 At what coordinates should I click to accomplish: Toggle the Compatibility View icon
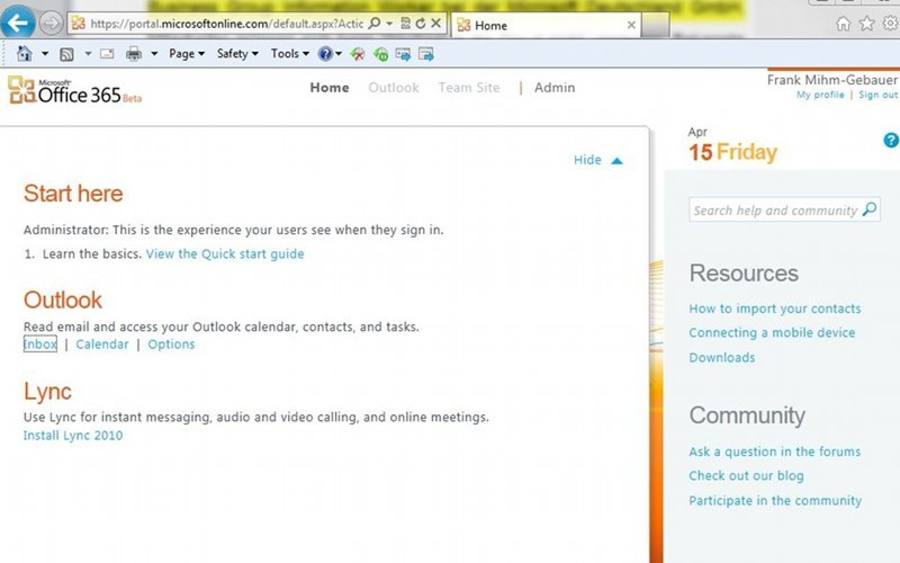point(405,24)
